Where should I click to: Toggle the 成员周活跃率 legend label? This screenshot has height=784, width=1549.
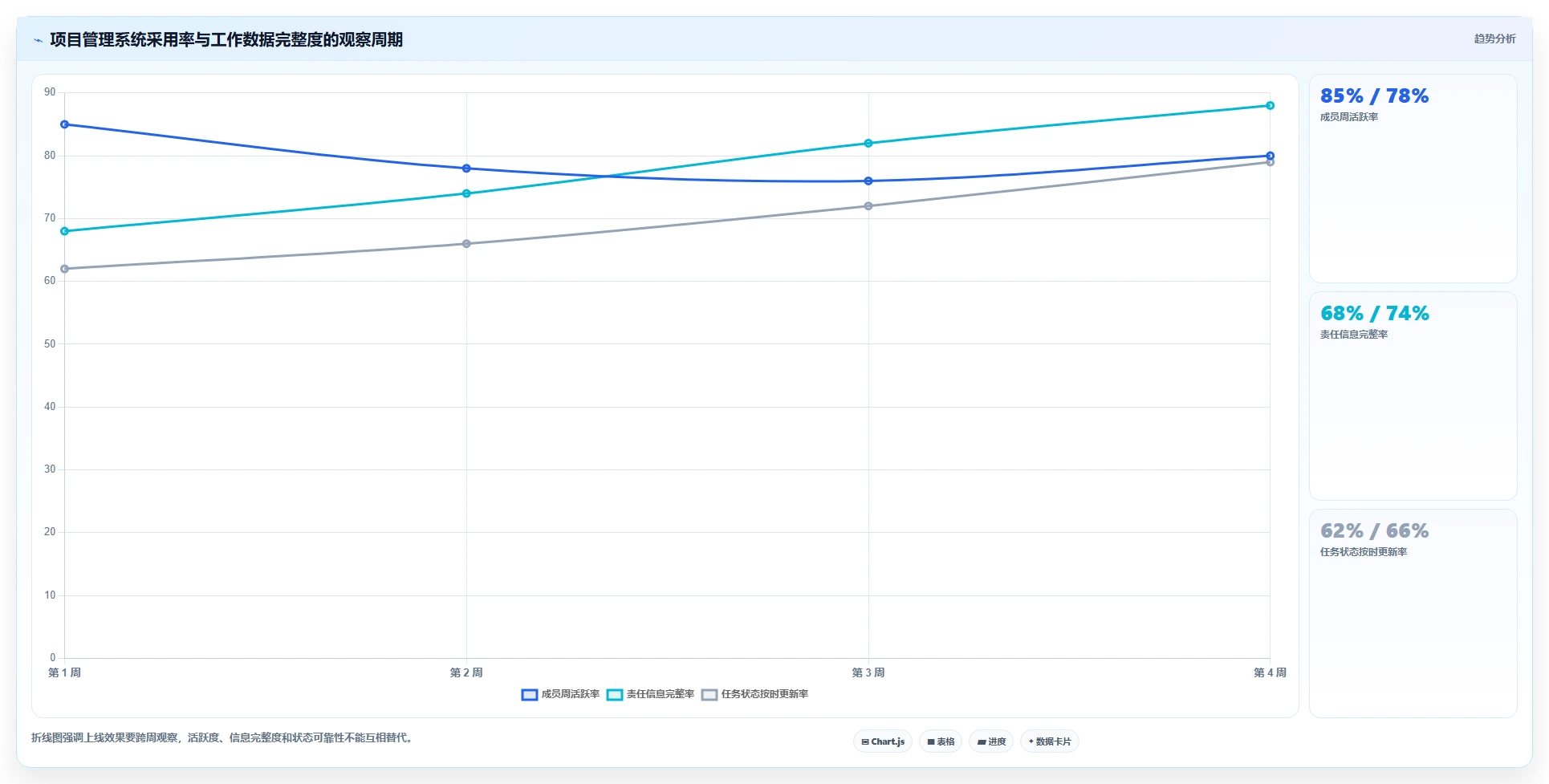point(571,694)
